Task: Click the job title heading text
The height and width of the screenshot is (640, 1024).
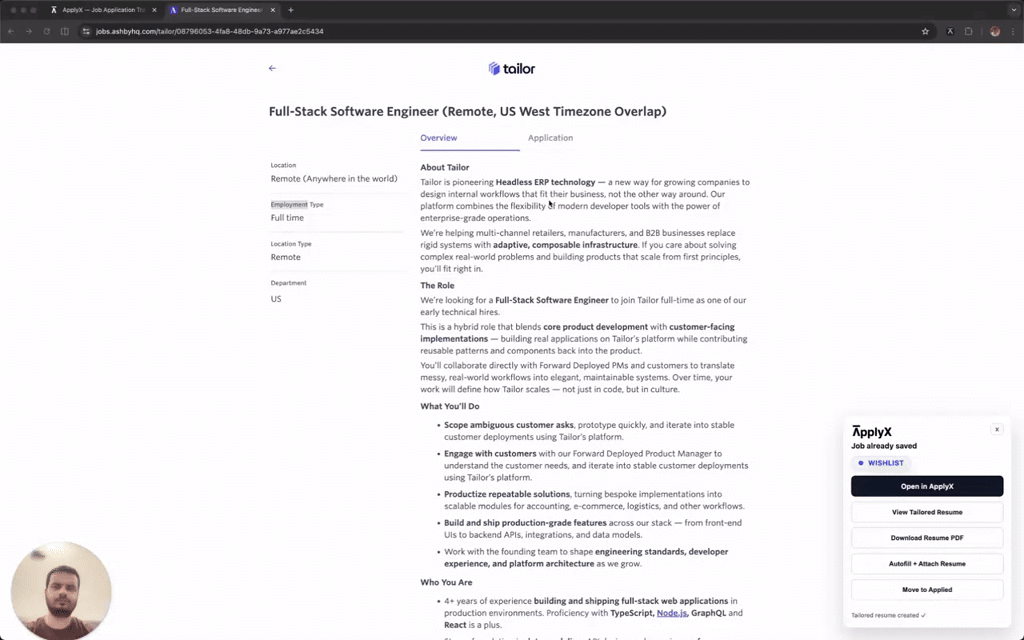Action: click(x=468, y=111)
